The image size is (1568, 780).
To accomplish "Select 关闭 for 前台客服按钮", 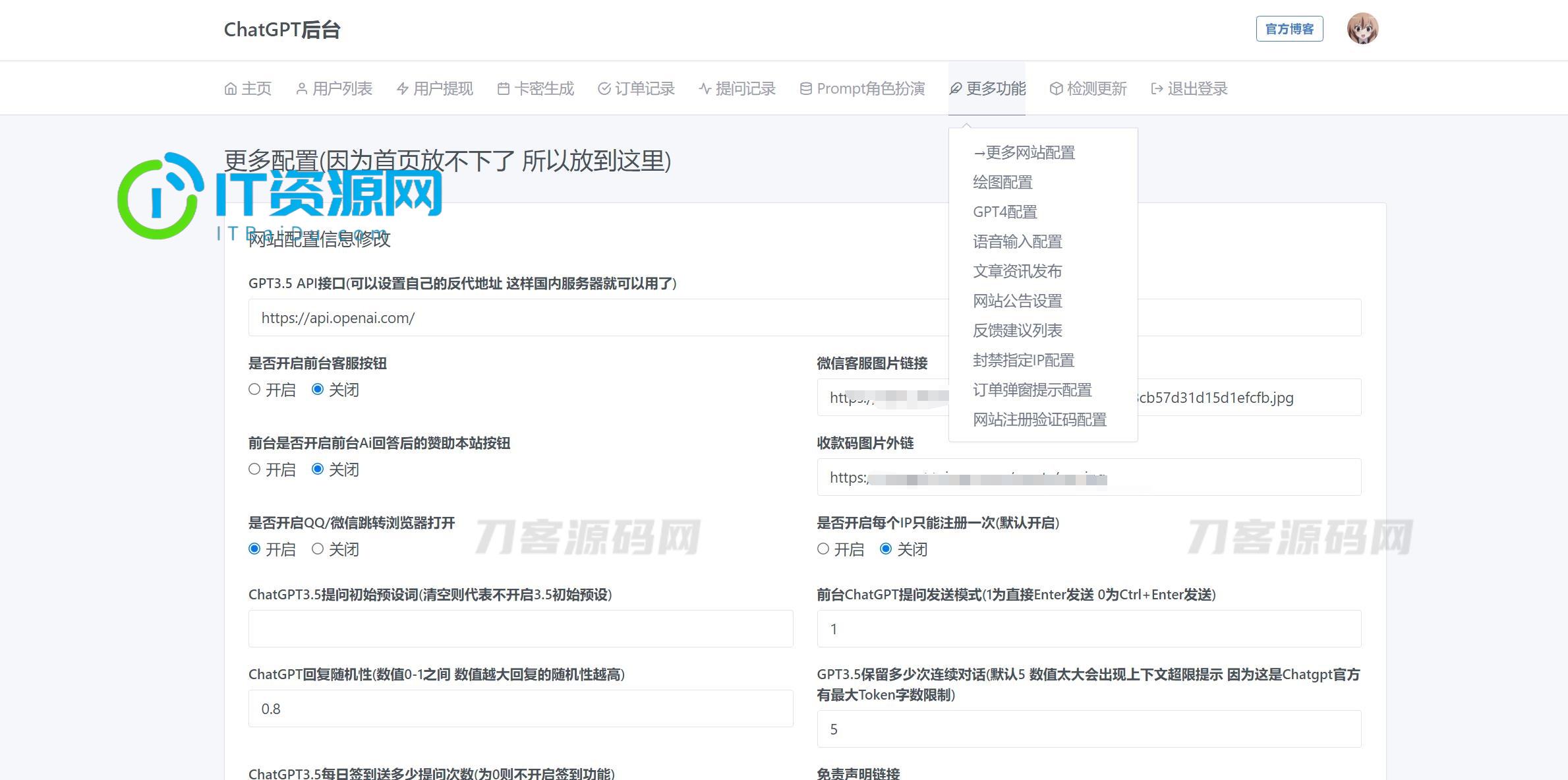I will coord(318,389).
